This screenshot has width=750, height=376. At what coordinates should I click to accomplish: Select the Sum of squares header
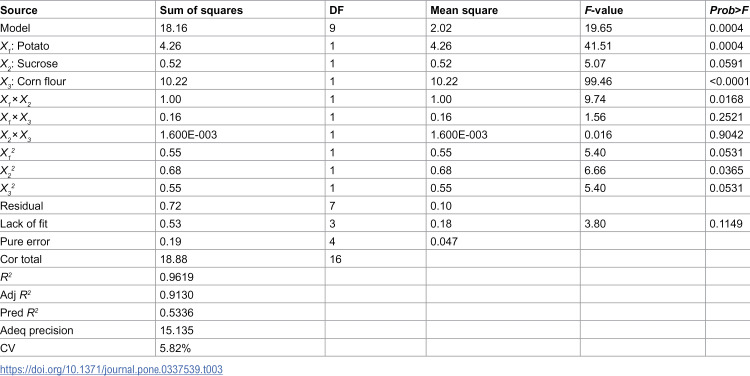point(201,10)
